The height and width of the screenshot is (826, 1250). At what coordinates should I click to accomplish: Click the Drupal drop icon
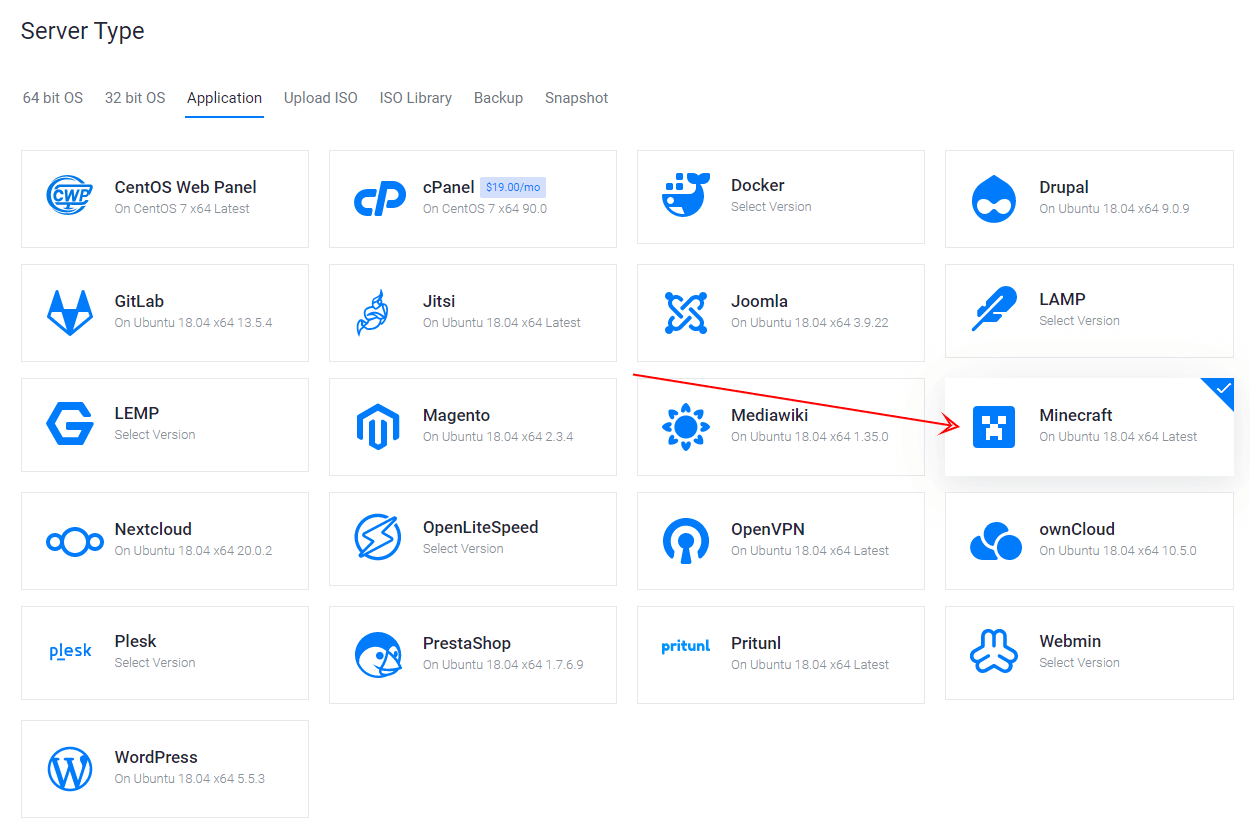(993, 198)
